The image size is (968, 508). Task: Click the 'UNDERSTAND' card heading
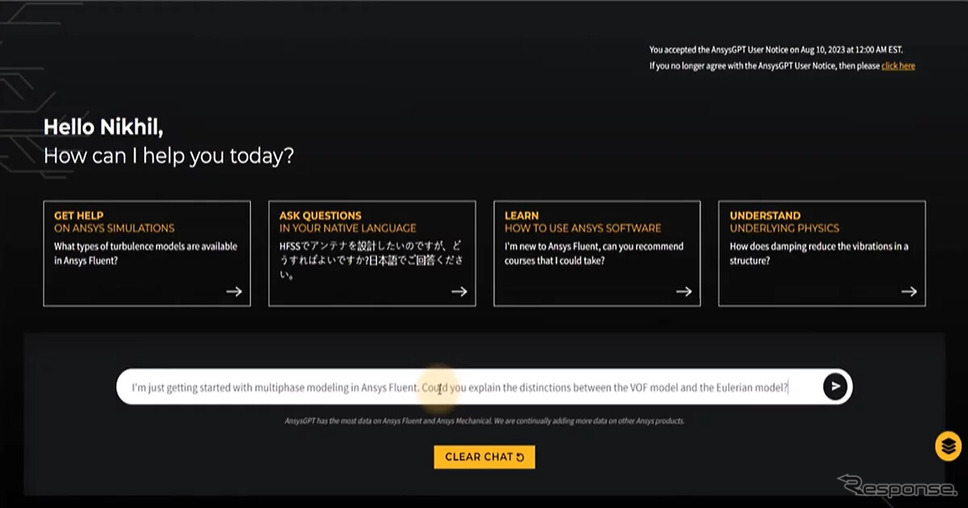(765, 215)
